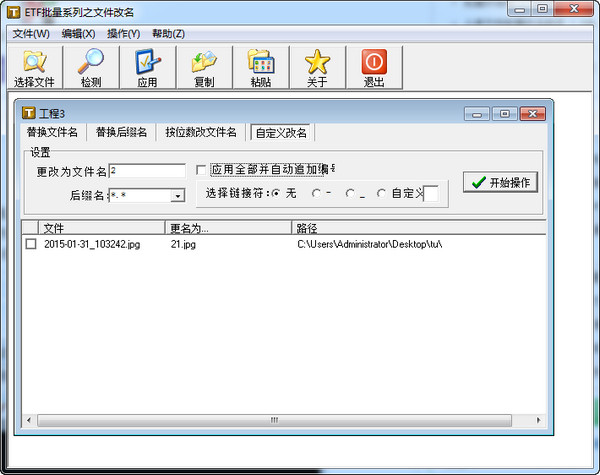Click the 更改为文件名 input field
Screen dimensions: 600x475
pyautogui.click(x=147, y=171)
